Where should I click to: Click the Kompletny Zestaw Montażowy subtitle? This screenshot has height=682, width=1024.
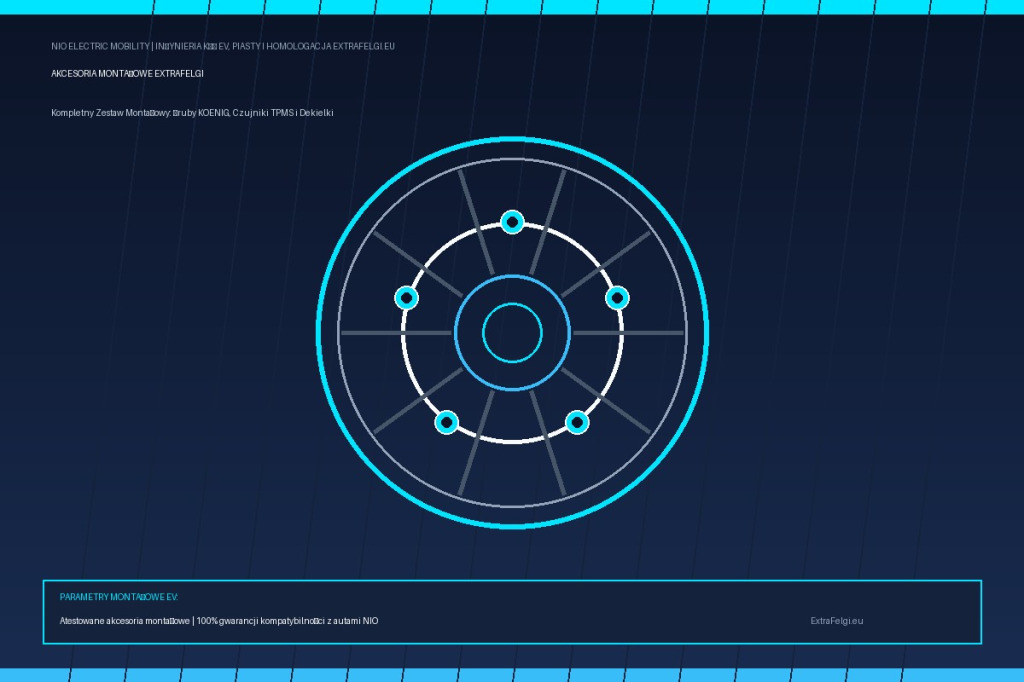(x=192, y=113)
